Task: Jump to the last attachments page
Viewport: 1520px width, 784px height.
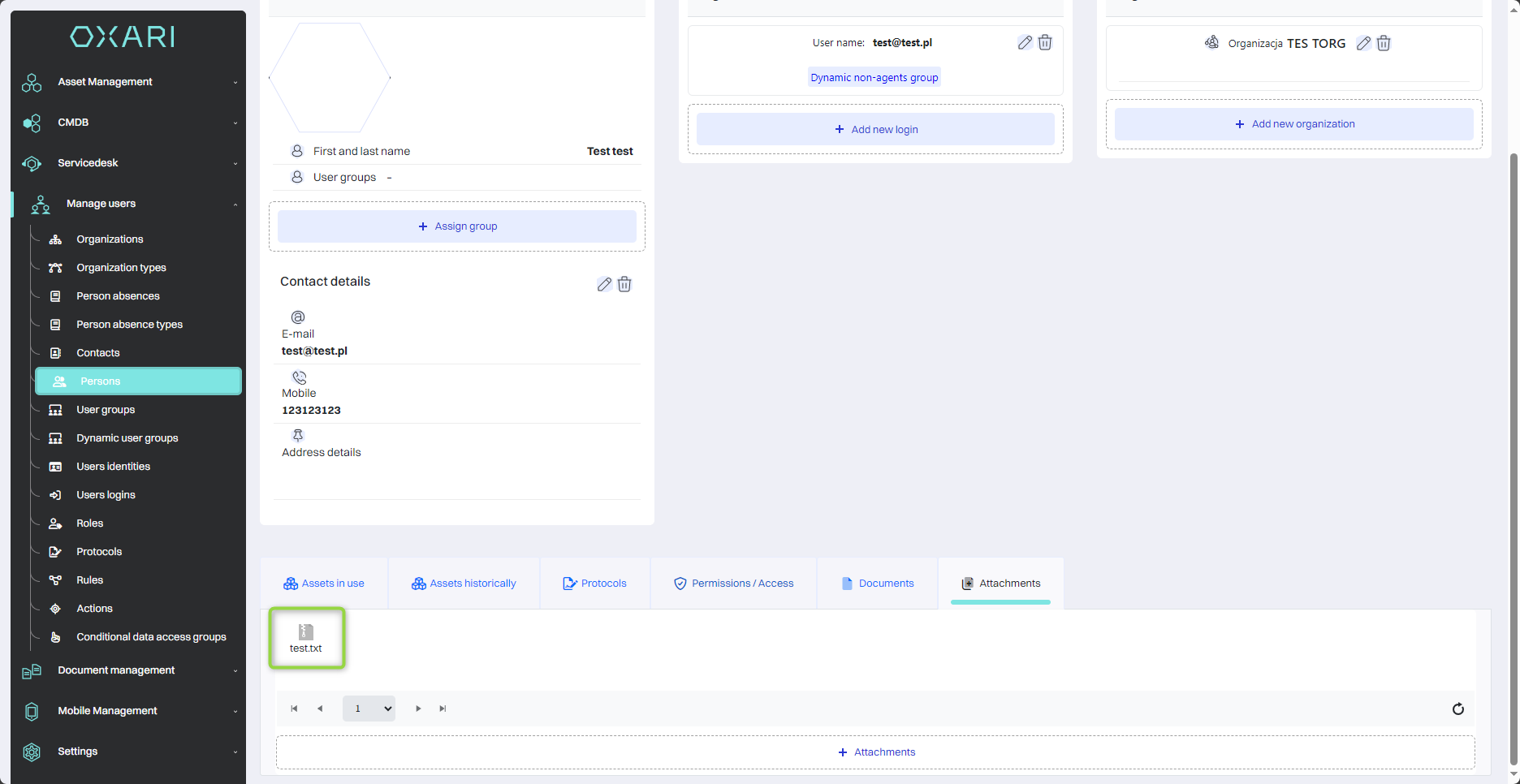Action: point(443,709)
